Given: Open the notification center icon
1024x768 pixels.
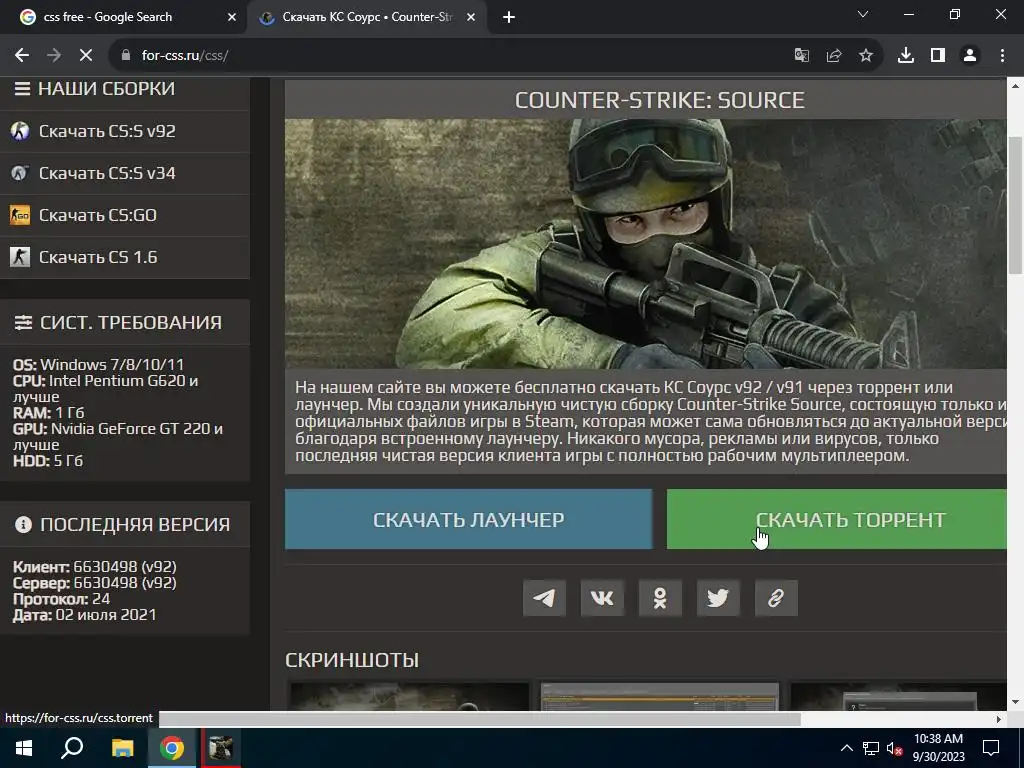Looking at the screenshot, I should point(991,748).
